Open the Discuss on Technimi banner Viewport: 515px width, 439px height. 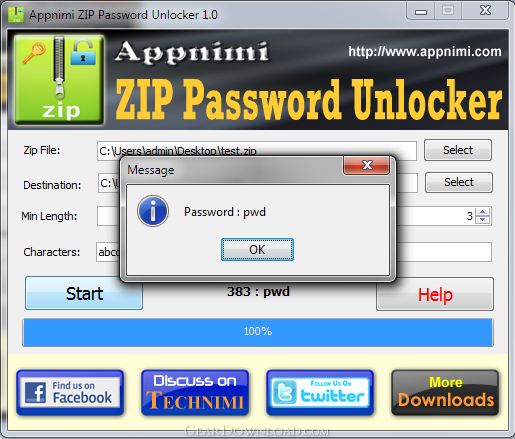pos(195,393)
